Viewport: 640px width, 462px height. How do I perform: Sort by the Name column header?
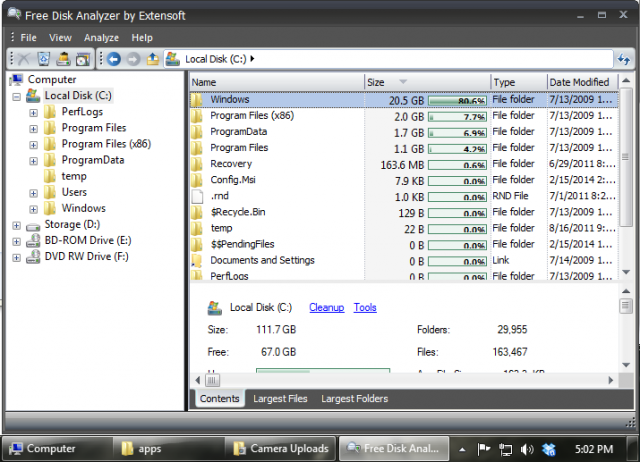(x=277, y=82)
